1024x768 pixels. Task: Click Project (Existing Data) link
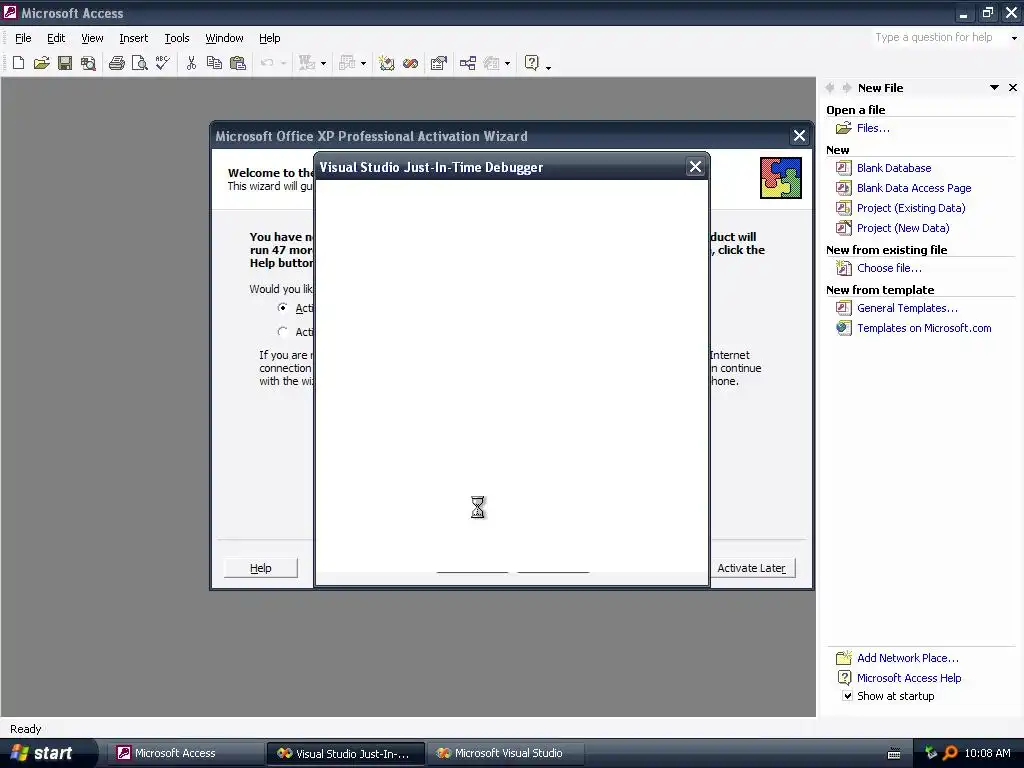[911, 208]
